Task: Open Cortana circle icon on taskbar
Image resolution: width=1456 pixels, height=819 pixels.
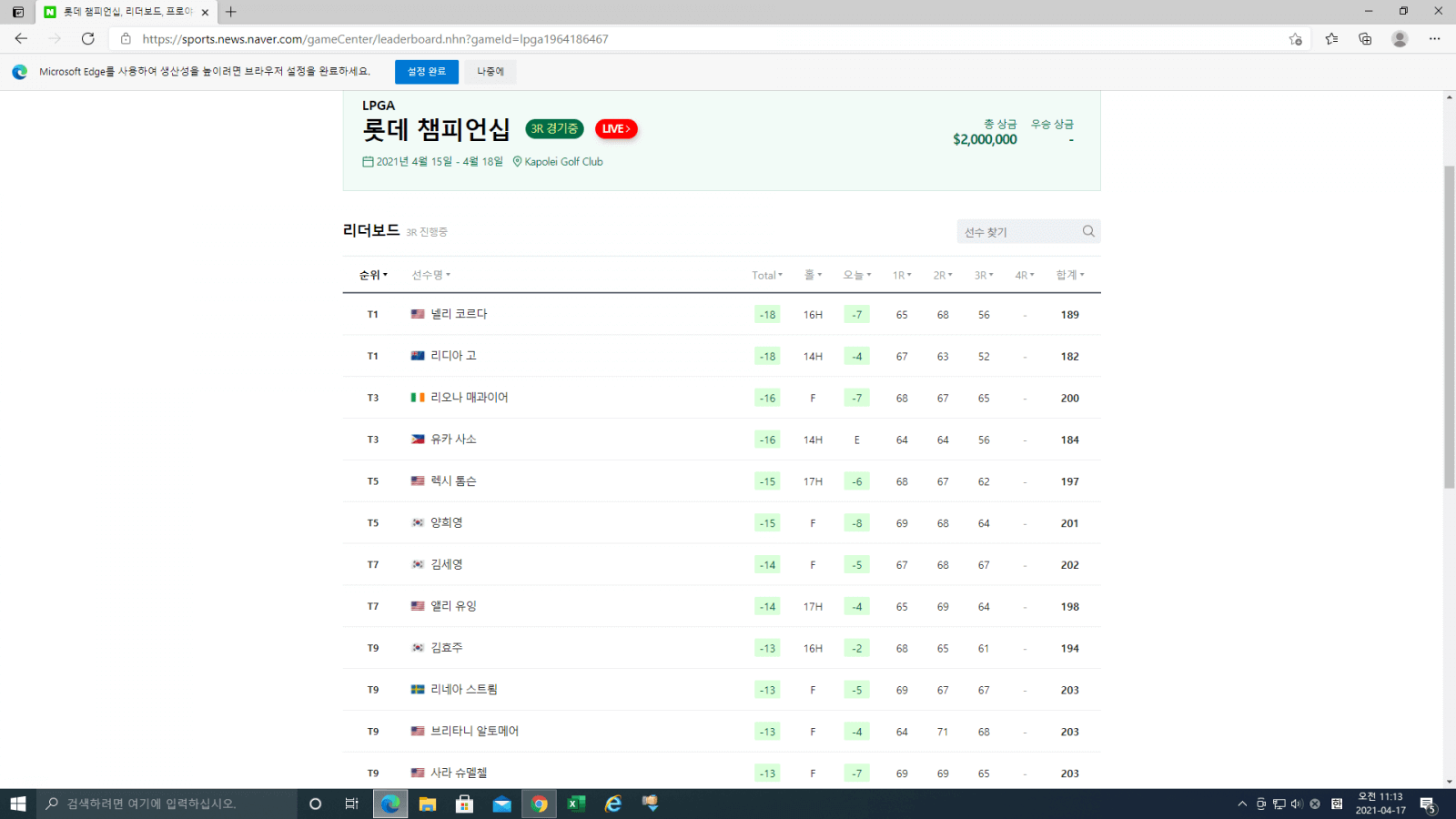Action: [x=316, y=804]
